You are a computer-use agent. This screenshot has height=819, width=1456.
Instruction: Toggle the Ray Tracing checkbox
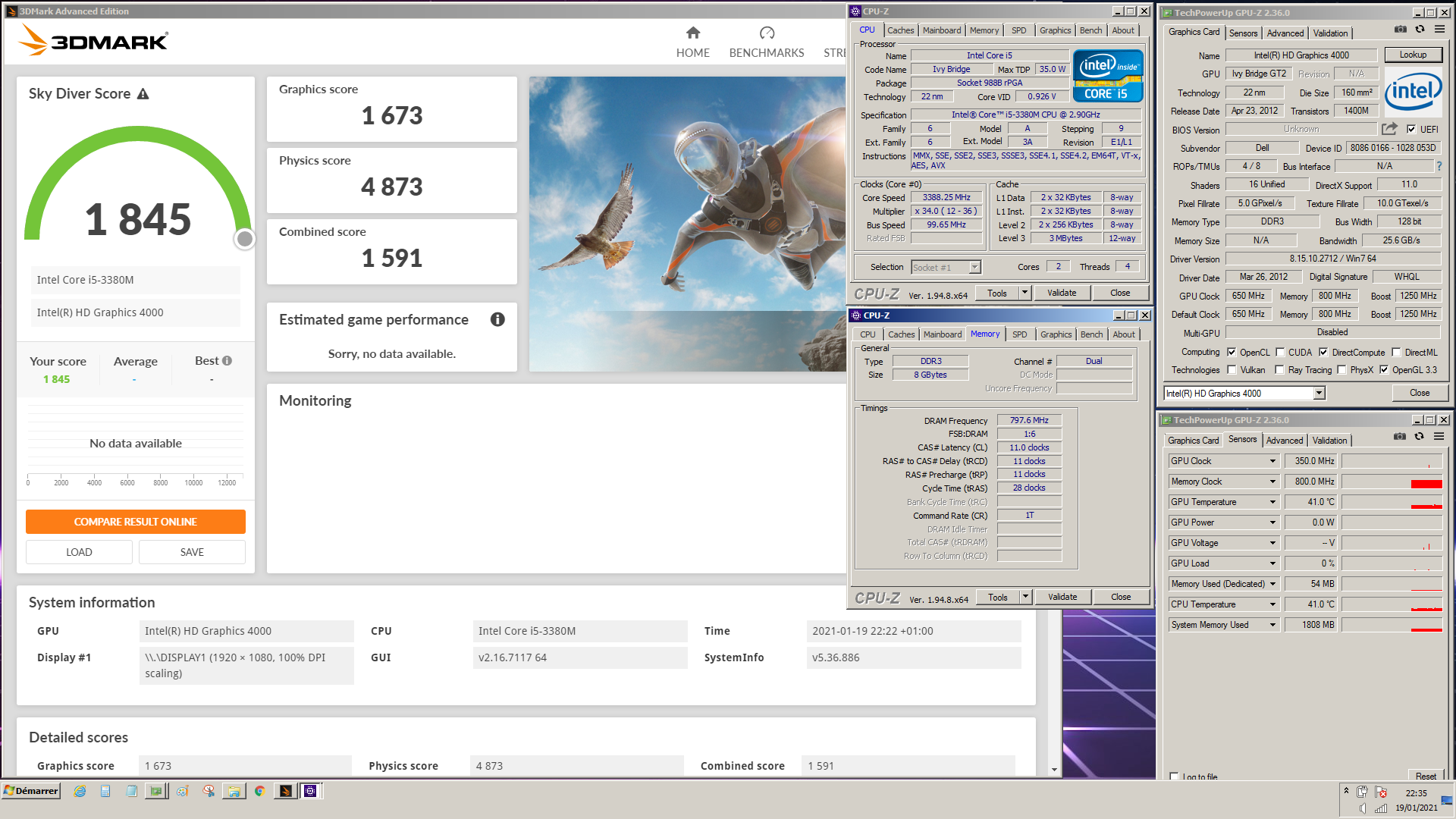1280,369
